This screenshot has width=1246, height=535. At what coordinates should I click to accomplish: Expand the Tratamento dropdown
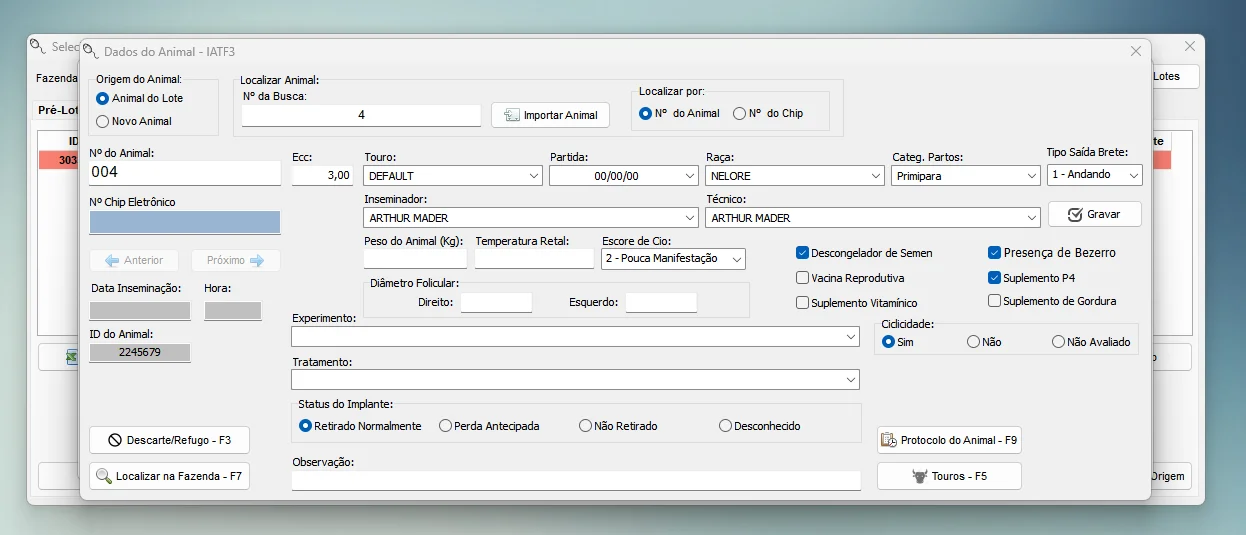575,380
